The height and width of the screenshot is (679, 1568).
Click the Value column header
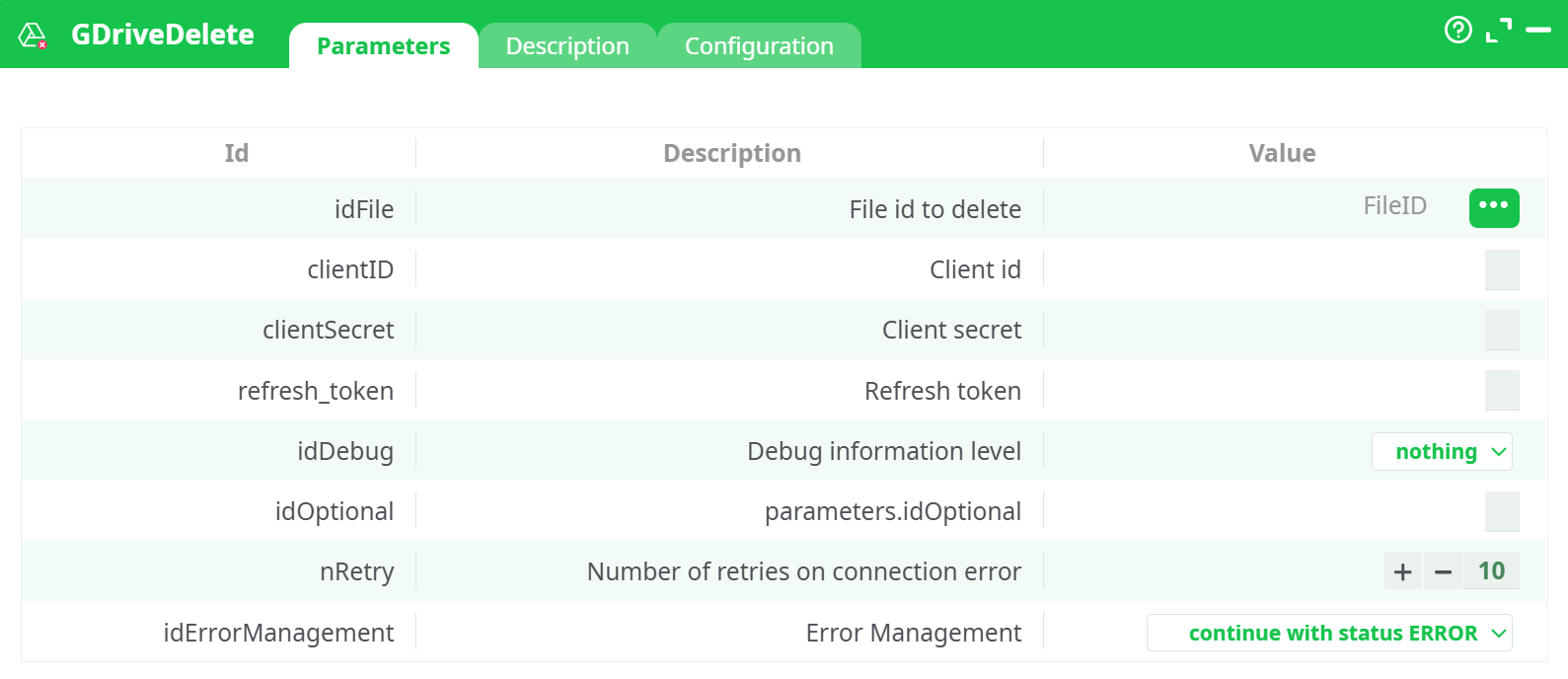tap(1282, 153)
